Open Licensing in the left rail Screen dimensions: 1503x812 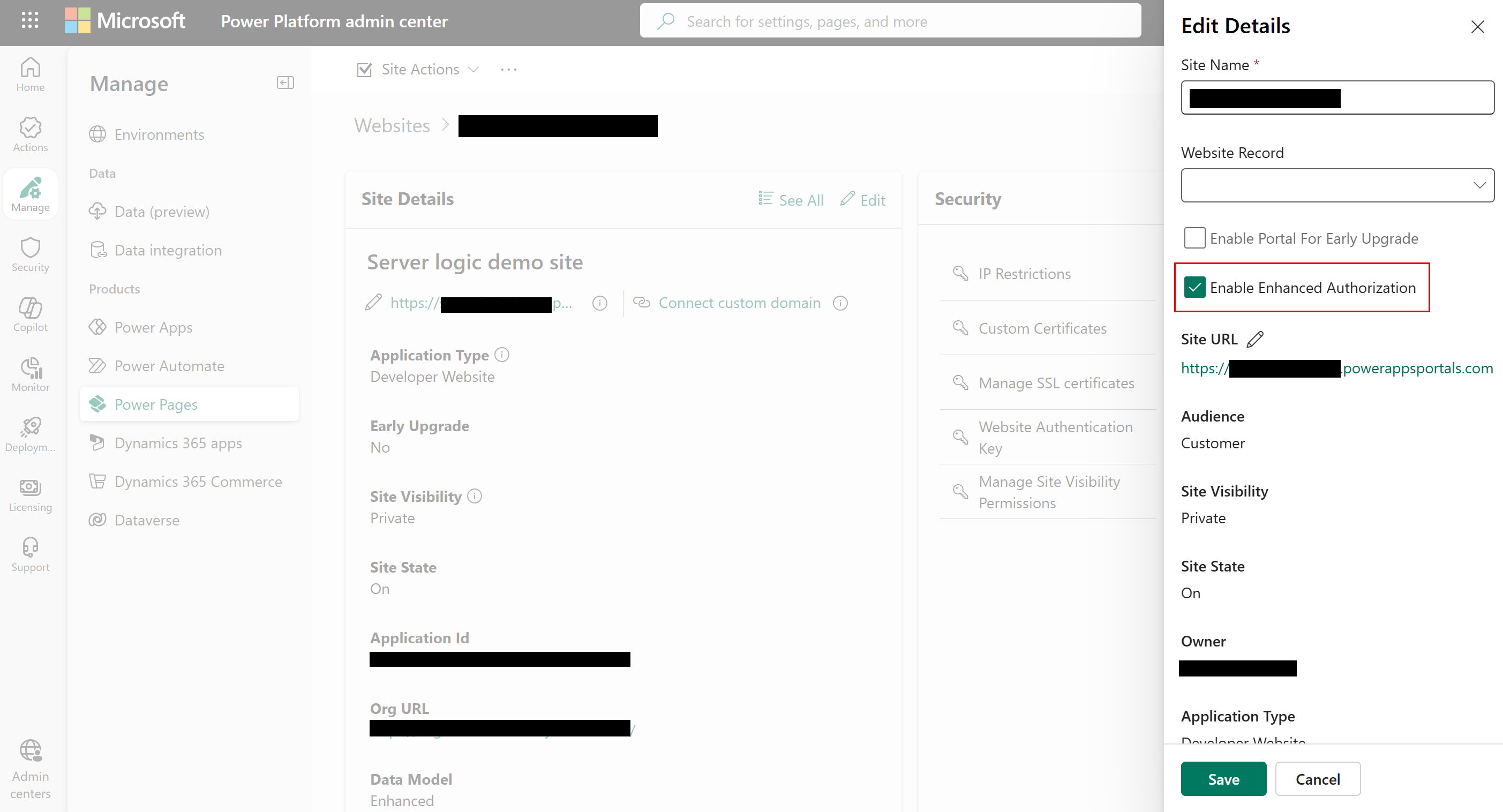point(31,495)
